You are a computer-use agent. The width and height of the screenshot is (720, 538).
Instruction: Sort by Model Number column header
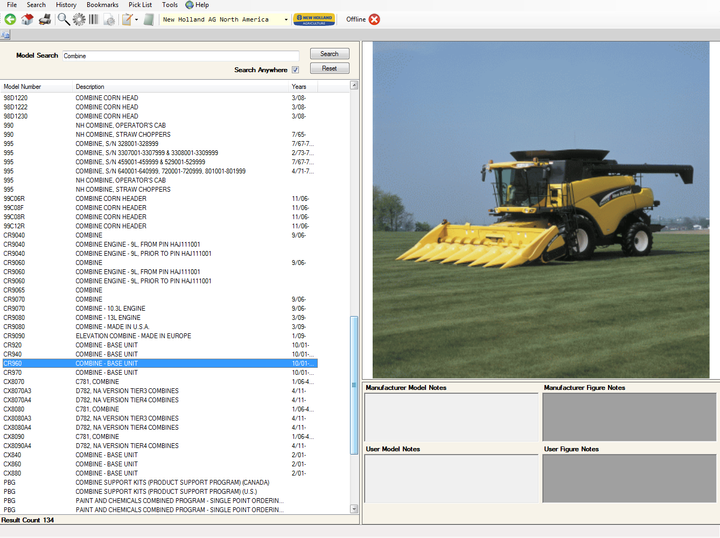tap(36, 87)
